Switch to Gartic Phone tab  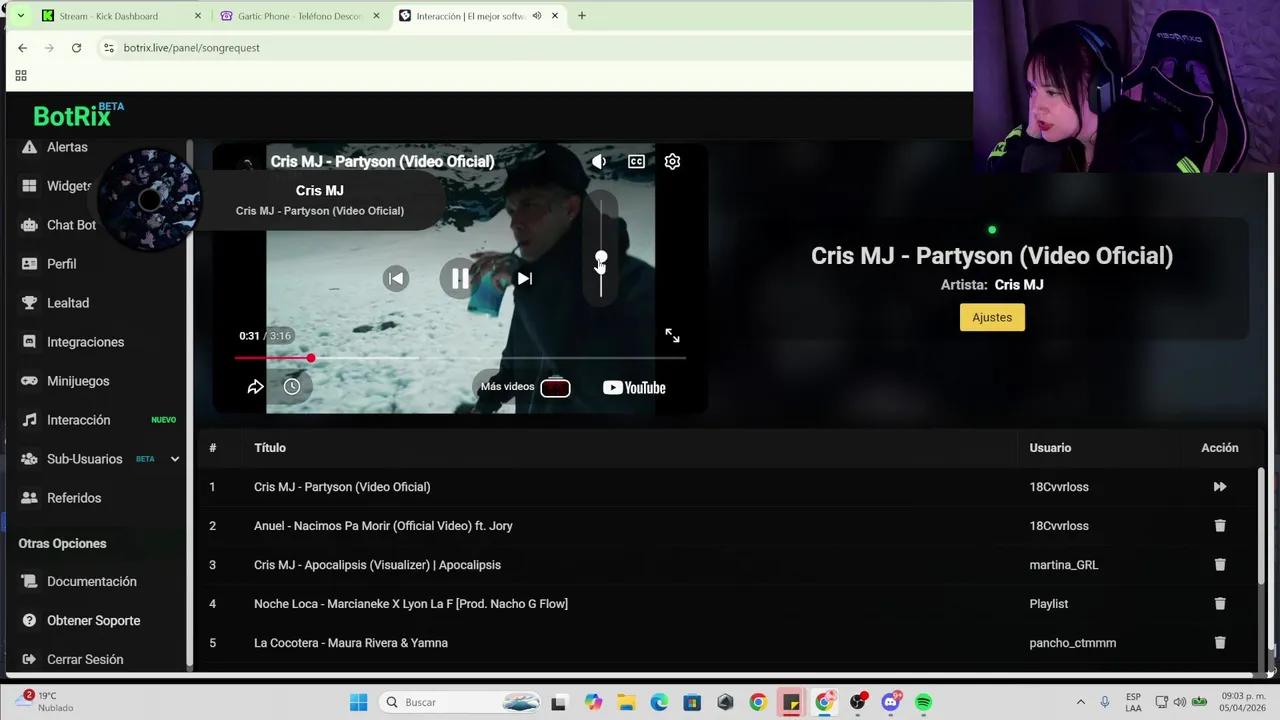300,16
